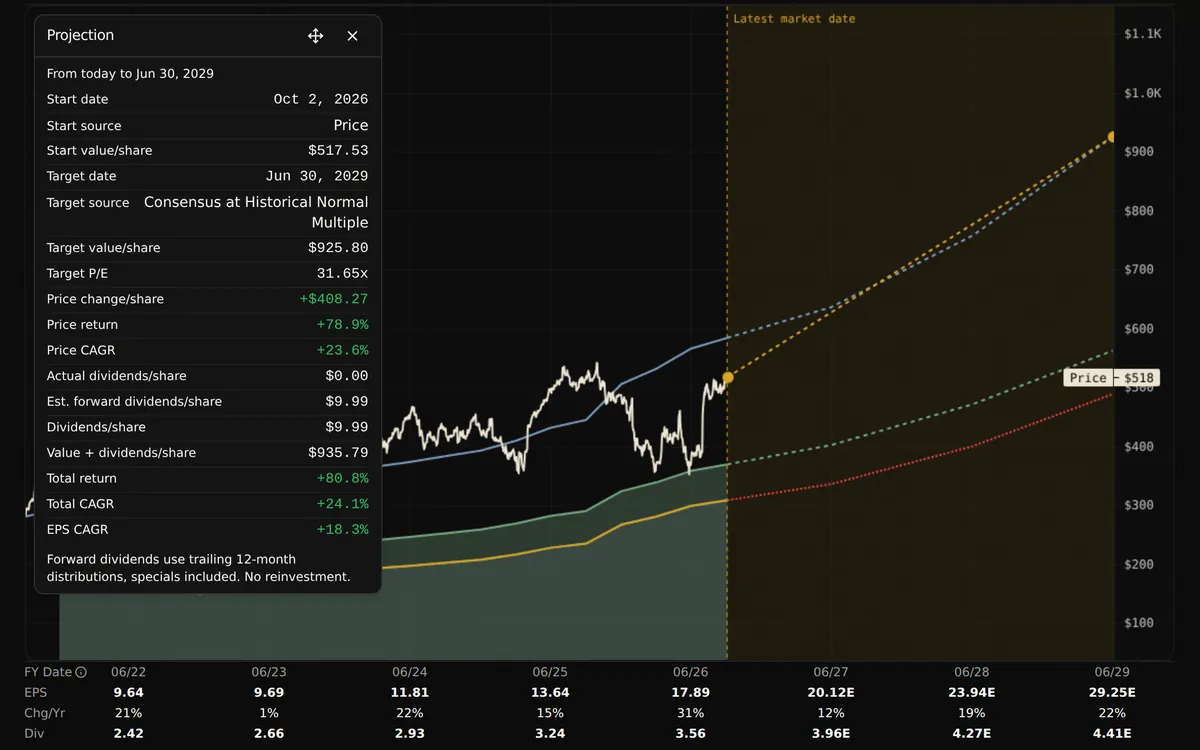Click the Est. forward dividends/share $9.99 value

point(347,401)
